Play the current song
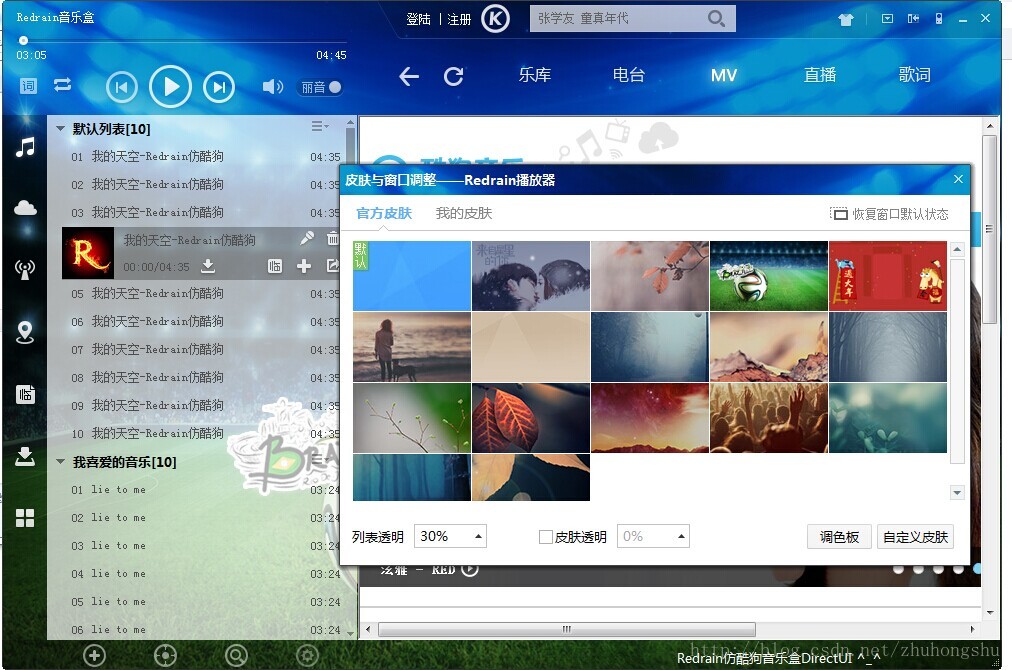 coord(170,86)
